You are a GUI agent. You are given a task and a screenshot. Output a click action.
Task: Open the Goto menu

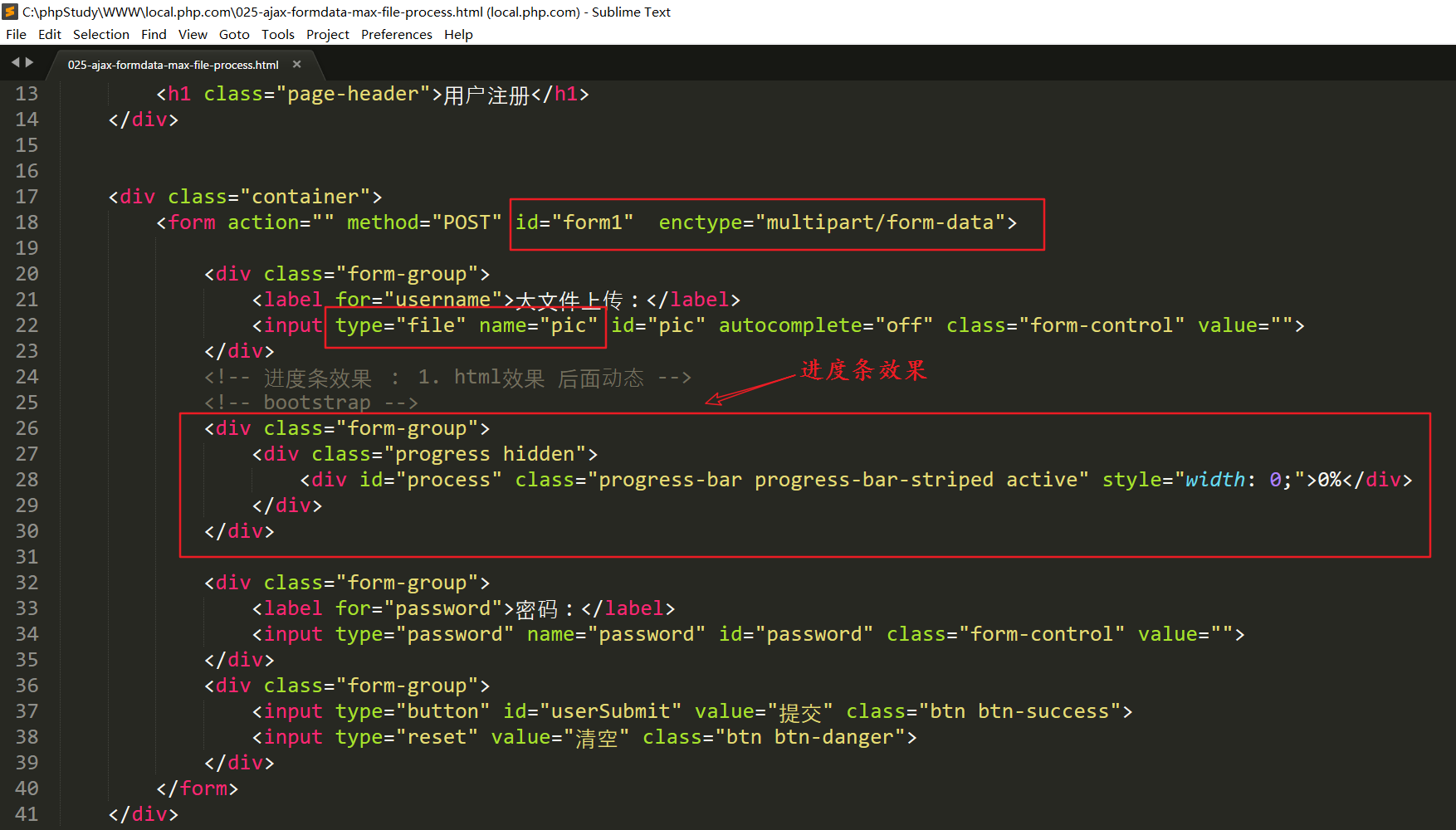point(234,34)
